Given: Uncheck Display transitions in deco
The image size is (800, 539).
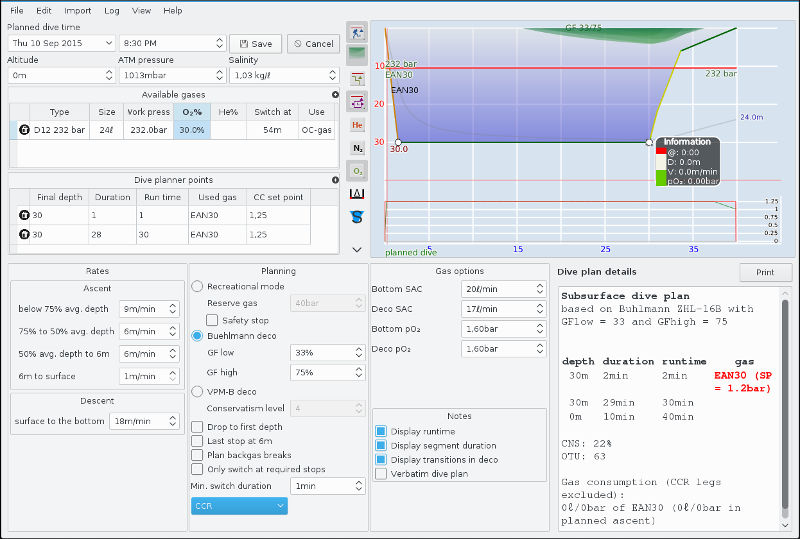Looking at the screenshot, I should pos(381,459).
